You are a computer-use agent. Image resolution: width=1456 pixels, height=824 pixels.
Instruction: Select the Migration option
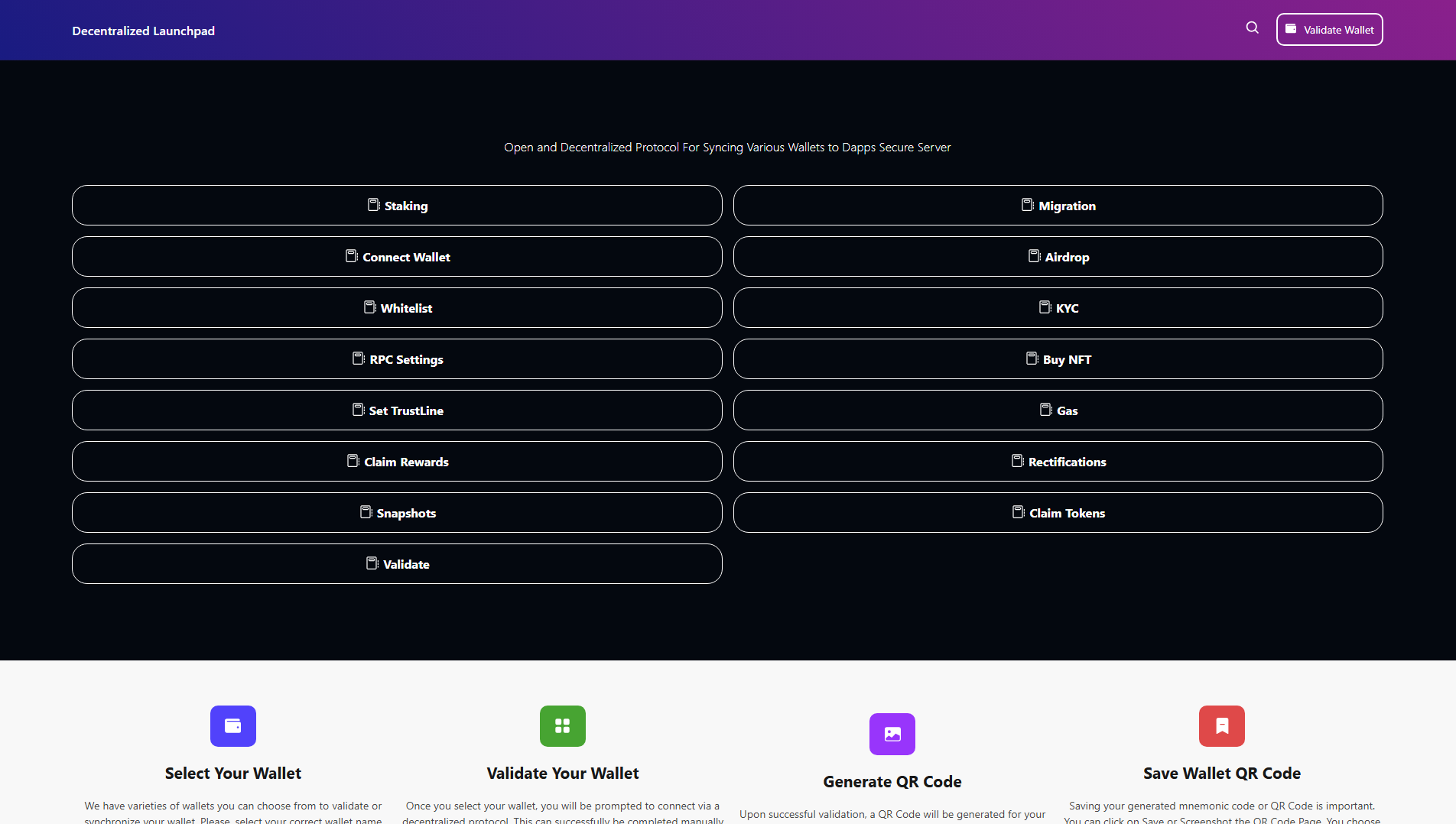point(1058,206)
